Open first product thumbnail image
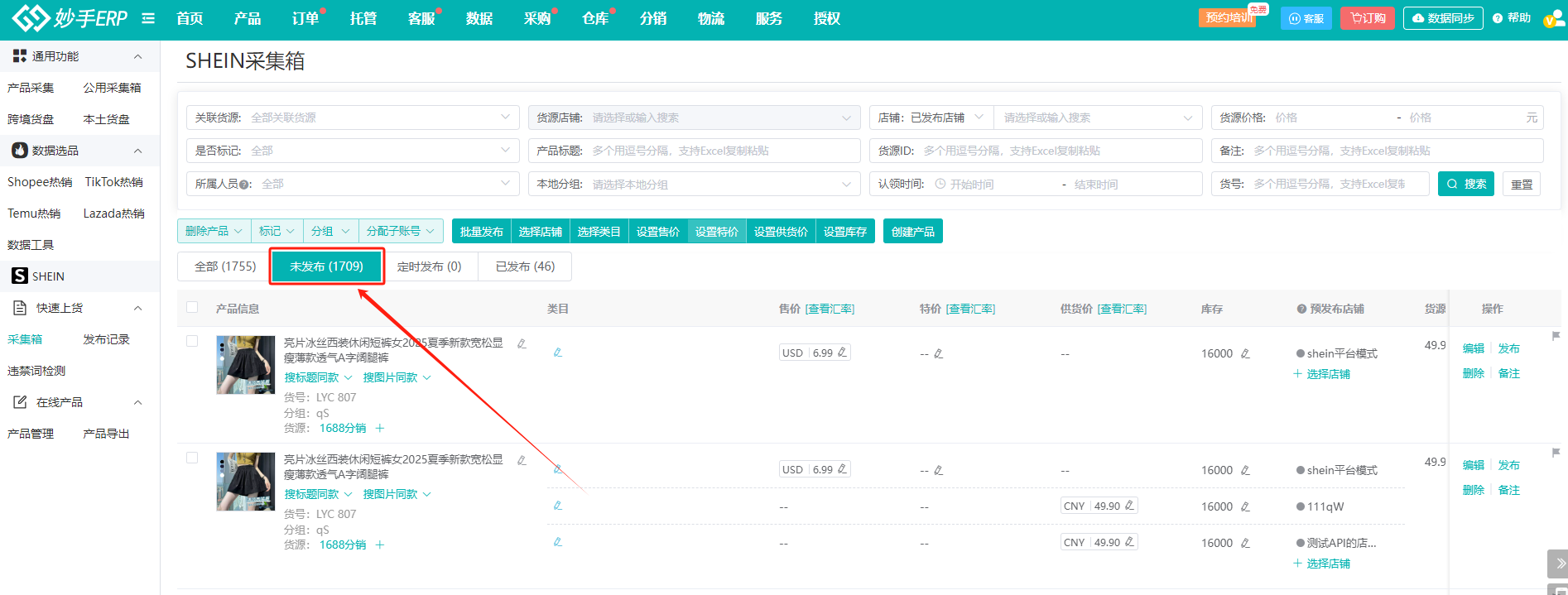 (x=245, y=364)
